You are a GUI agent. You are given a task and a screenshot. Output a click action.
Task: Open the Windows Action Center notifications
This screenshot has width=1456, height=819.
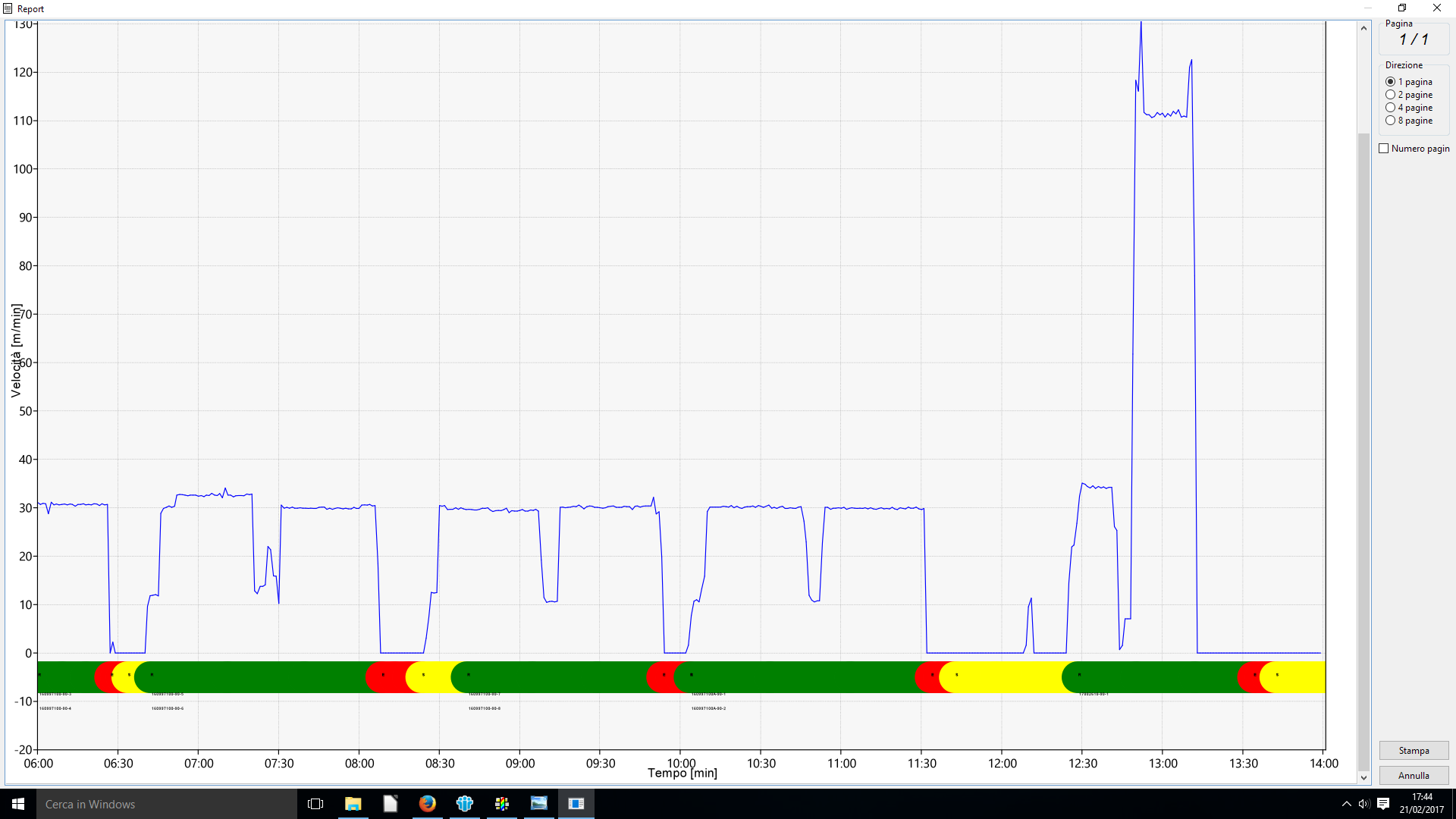[x=1383, y=804]
